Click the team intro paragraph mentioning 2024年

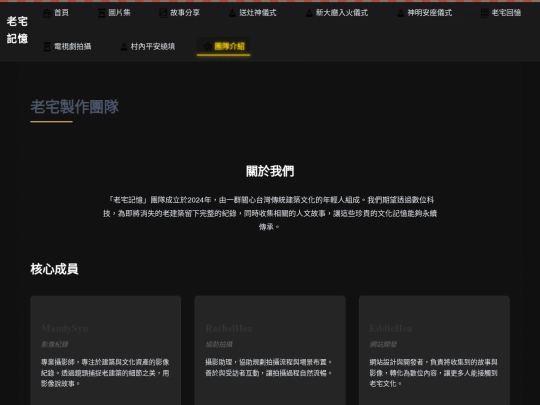(270, 213)
